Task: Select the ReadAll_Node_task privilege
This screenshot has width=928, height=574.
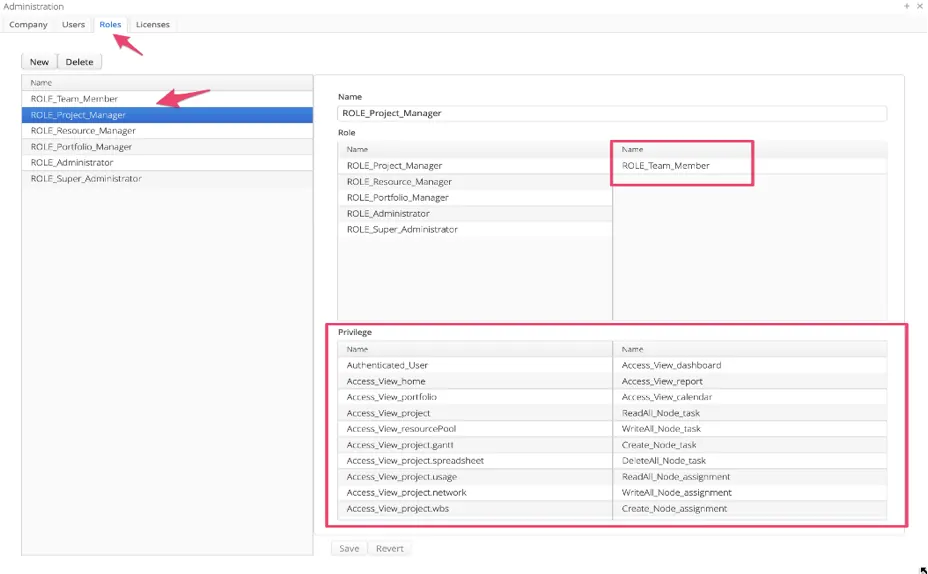Action: pyautogui.click(x=750, y=413)
